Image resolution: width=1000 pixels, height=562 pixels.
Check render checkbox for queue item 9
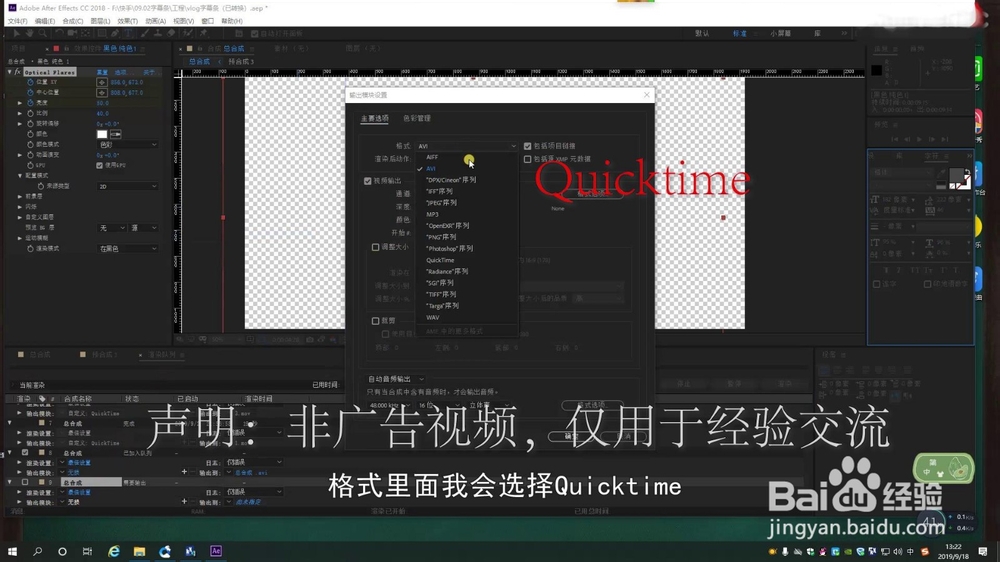[25, 482]
